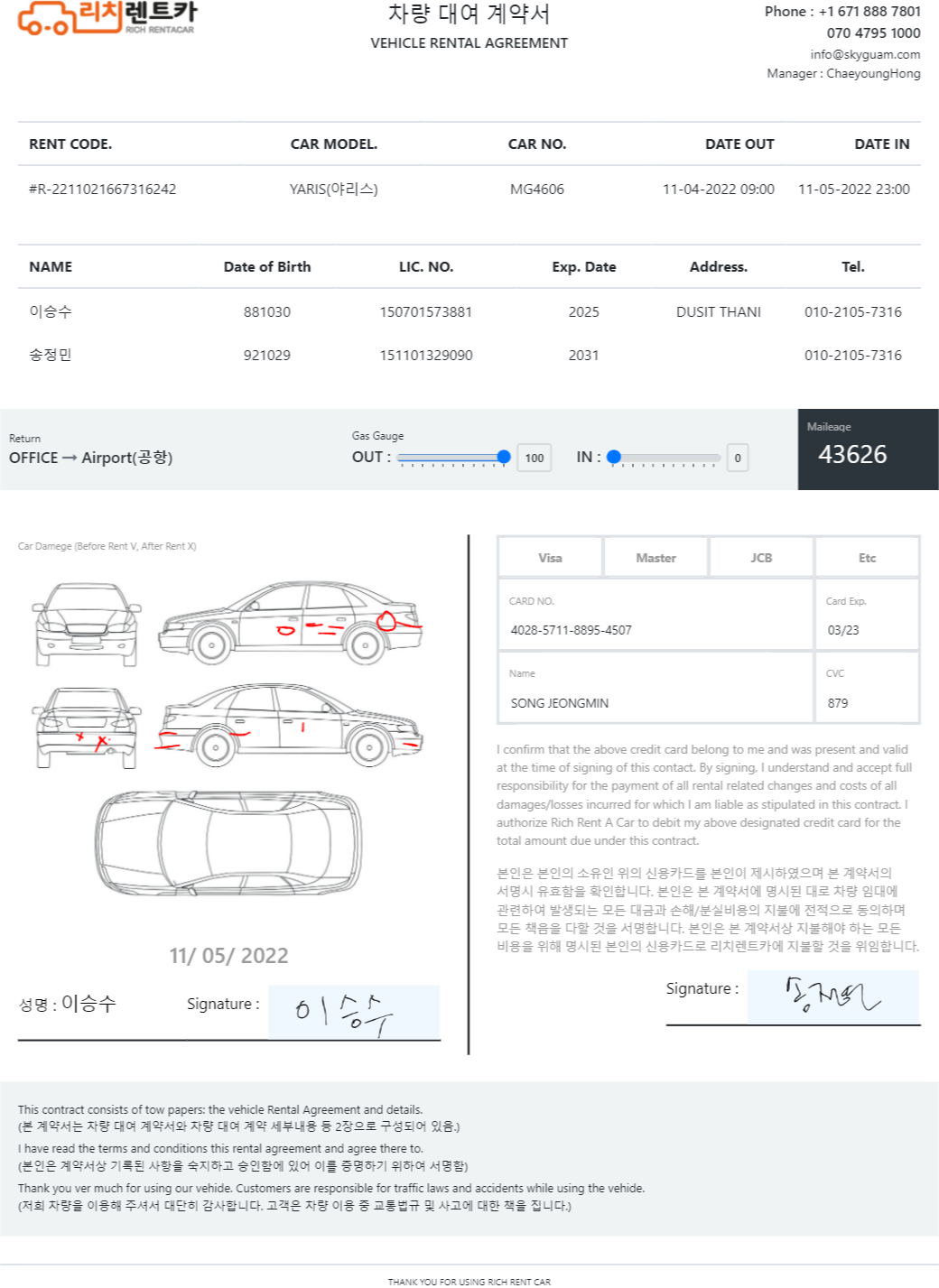Click the IN gauge value box showing 0
This screenshot has height=1288, width=939.
click(738, 458)
